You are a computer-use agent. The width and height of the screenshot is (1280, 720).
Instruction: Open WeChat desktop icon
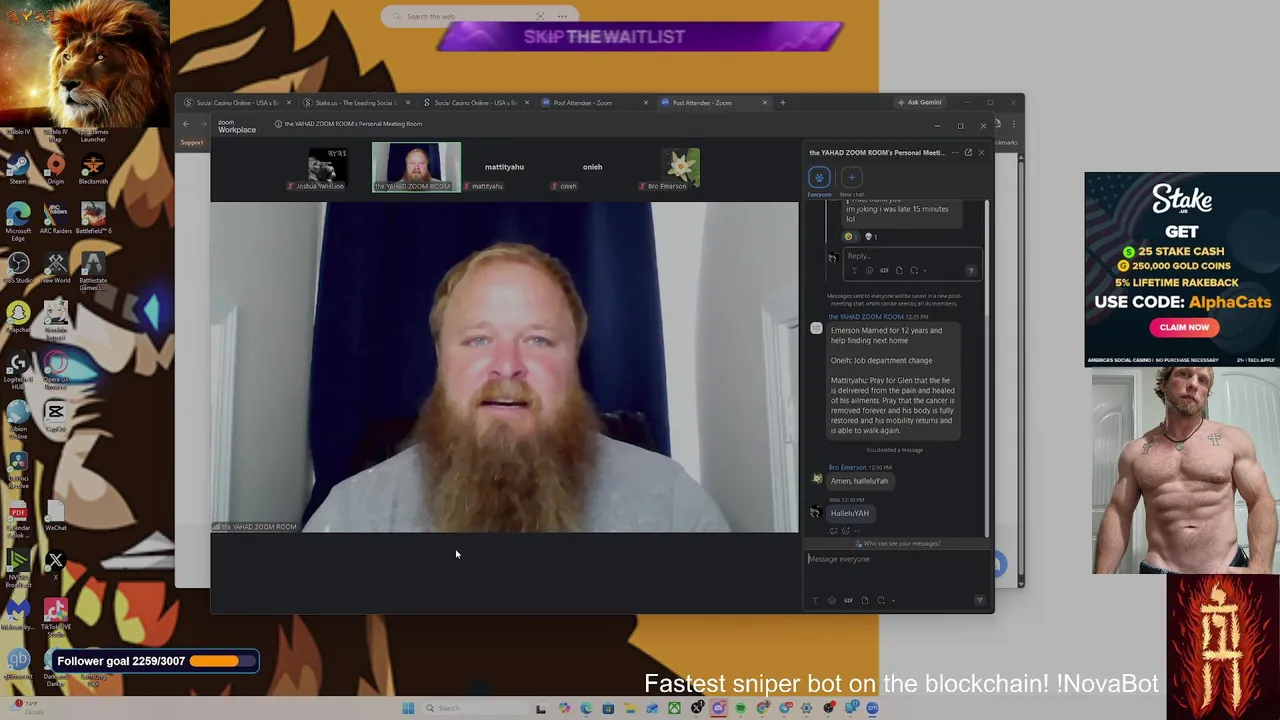[x=56, y=516]
